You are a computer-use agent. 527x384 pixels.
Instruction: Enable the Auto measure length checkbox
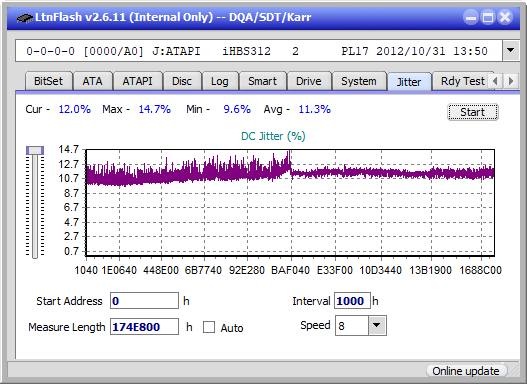(209, 327)
